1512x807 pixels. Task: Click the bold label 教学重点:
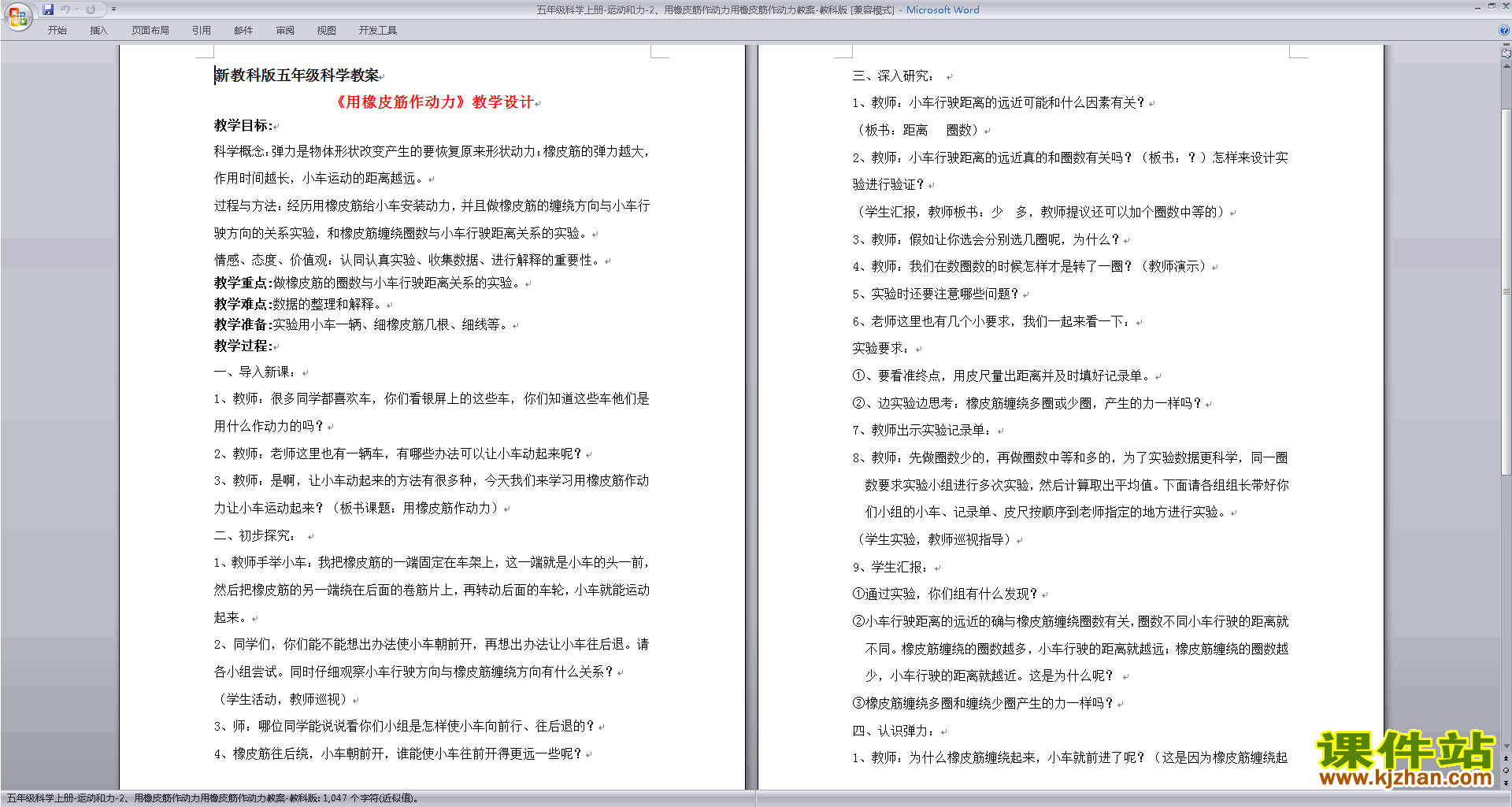243,283
